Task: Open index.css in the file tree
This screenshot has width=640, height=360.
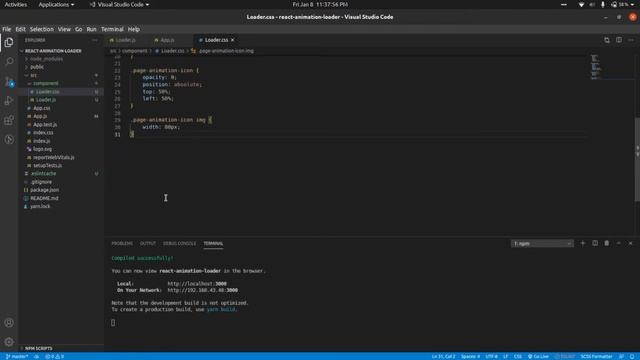Action: coord(43,133)
